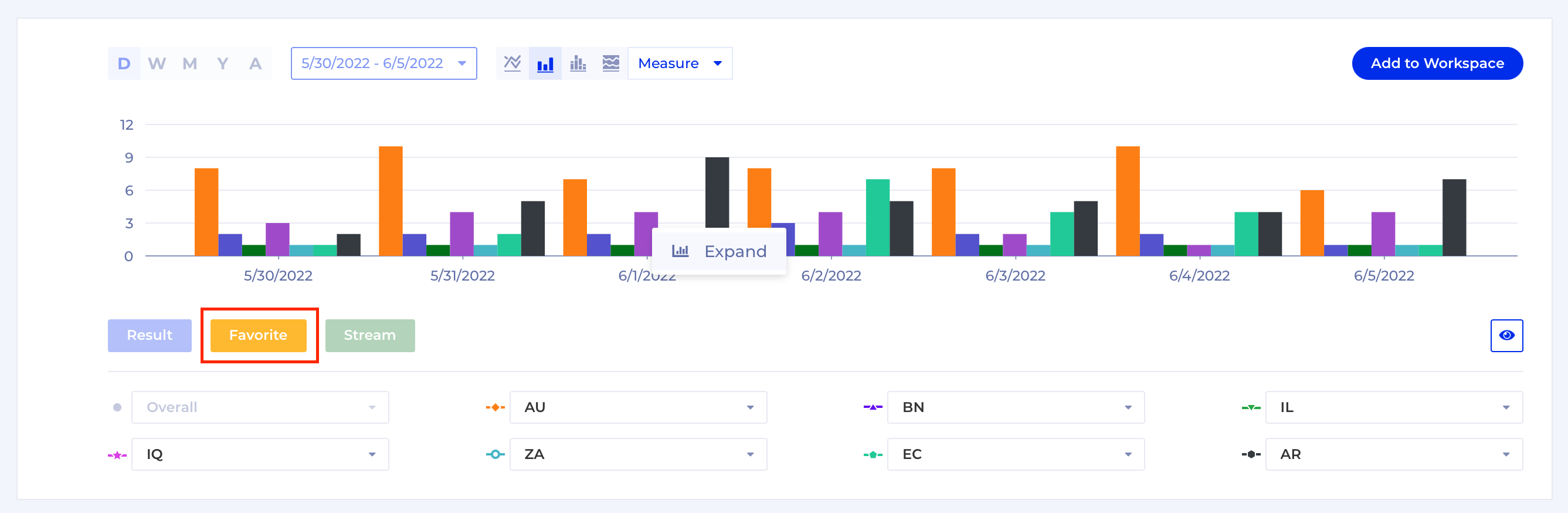Click the EC green pentagon legend marker

pos(873,454)
